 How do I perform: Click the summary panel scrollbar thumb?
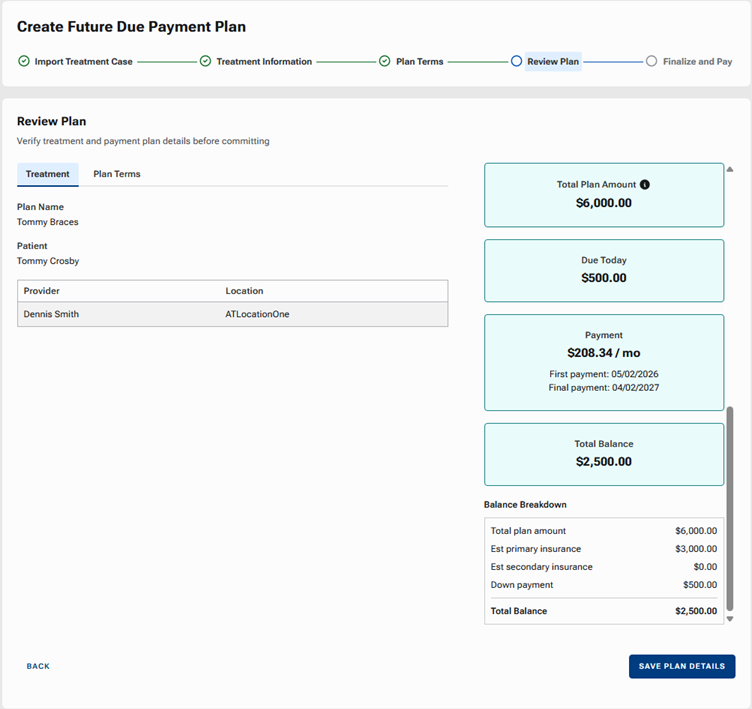click(730, 508)
